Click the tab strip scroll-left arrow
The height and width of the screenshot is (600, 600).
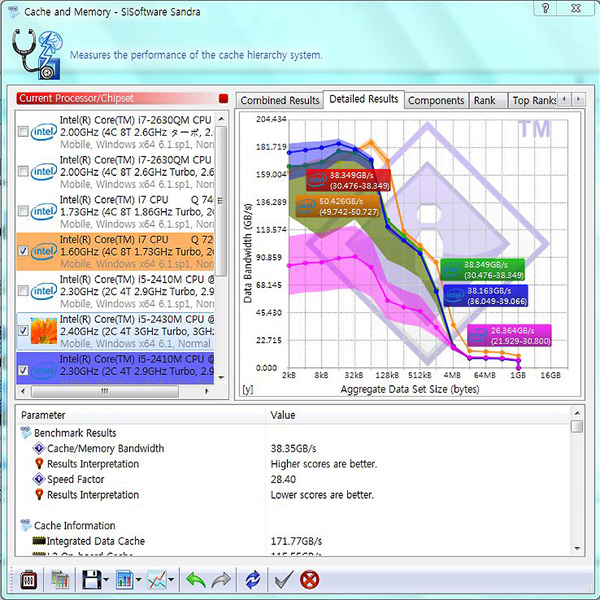(564, 99)
